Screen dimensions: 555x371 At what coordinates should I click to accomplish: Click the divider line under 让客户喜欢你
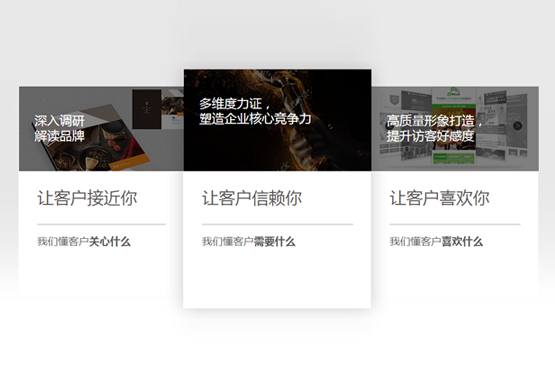pyautogui.click(x=455, y=224)
